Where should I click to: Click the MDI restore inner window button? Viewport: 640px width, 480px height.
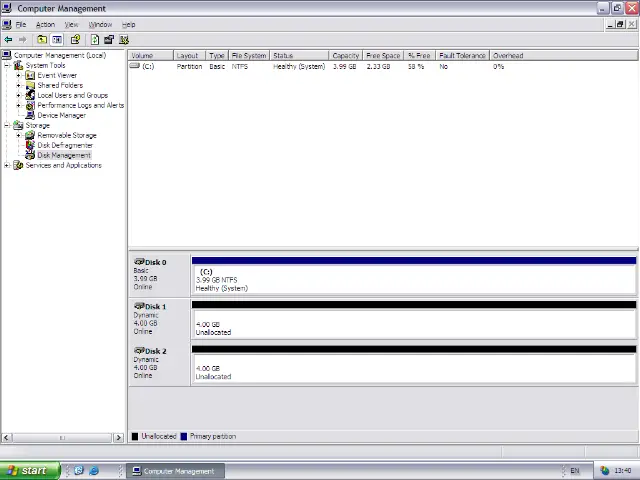620,24
